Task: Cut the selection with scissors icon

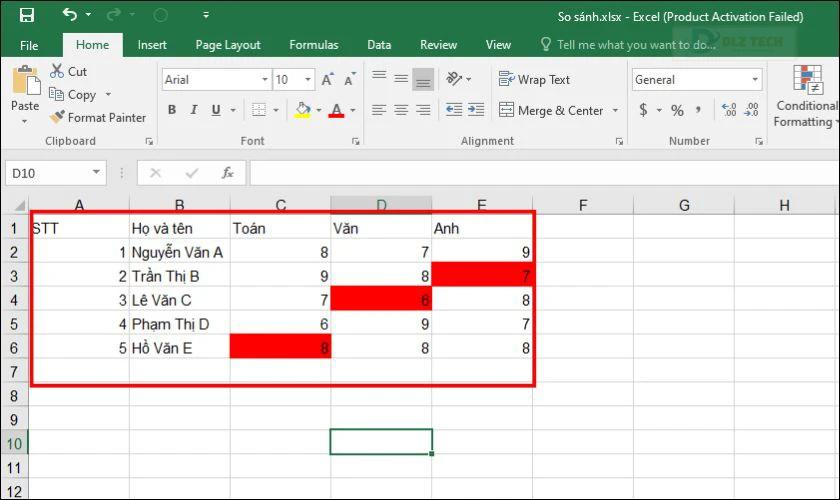Action: coord(69,71)
